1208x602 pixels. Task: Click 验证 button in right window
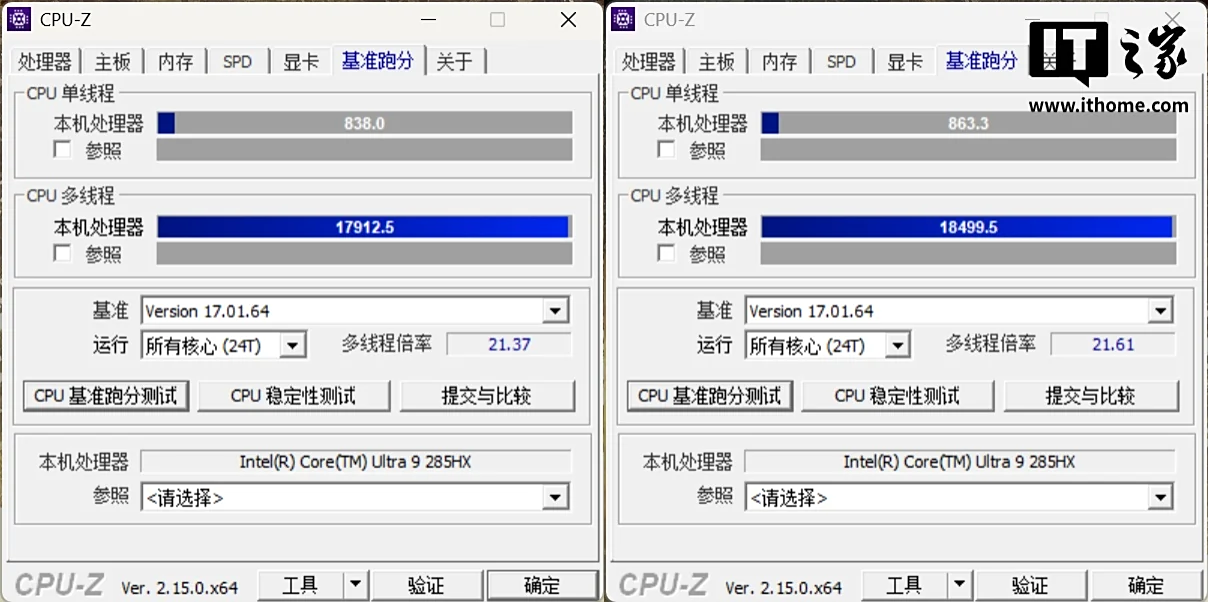click(1029, 585)
